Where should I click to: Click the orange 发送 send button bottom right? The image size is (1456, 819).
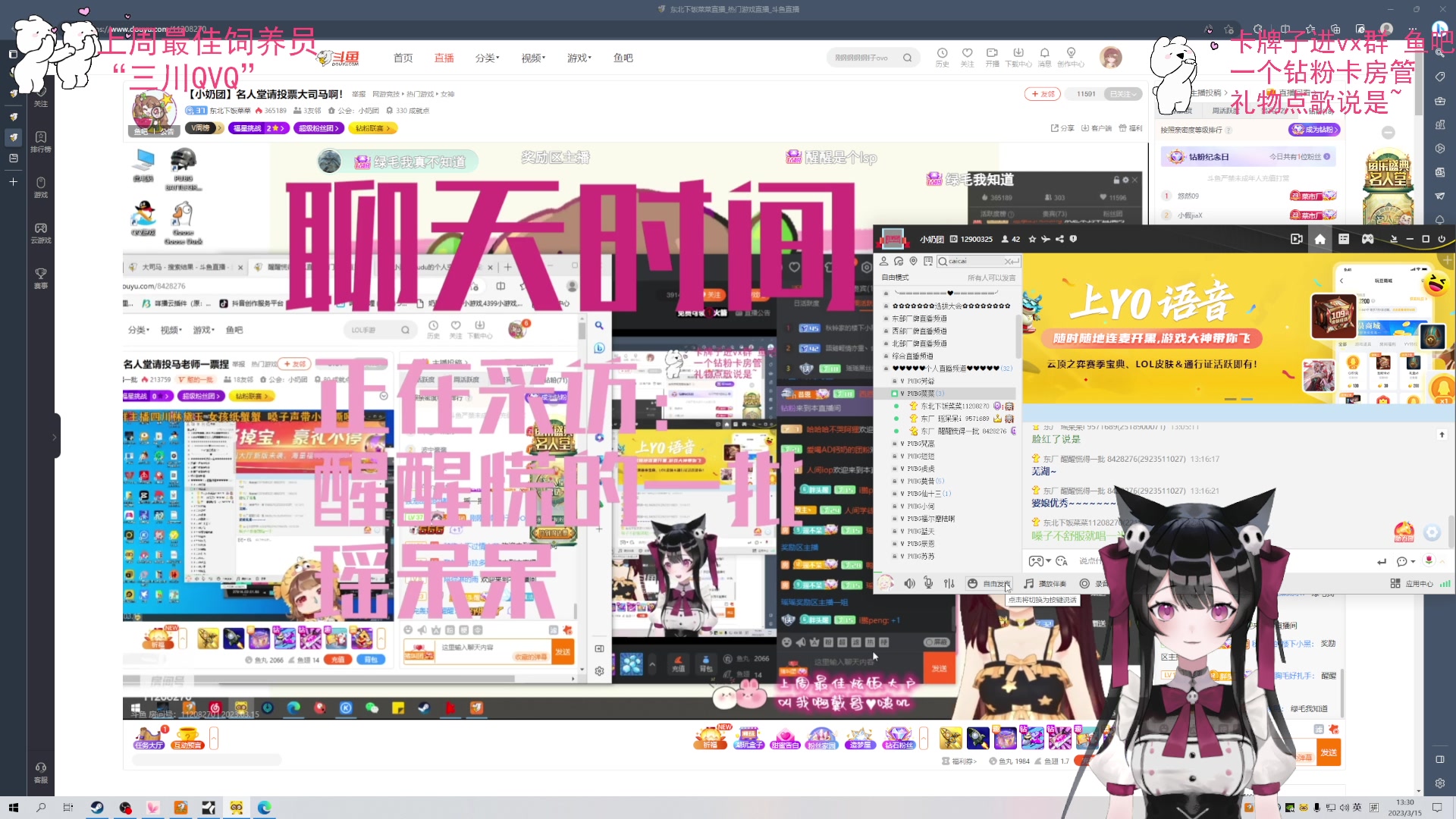1329,752
